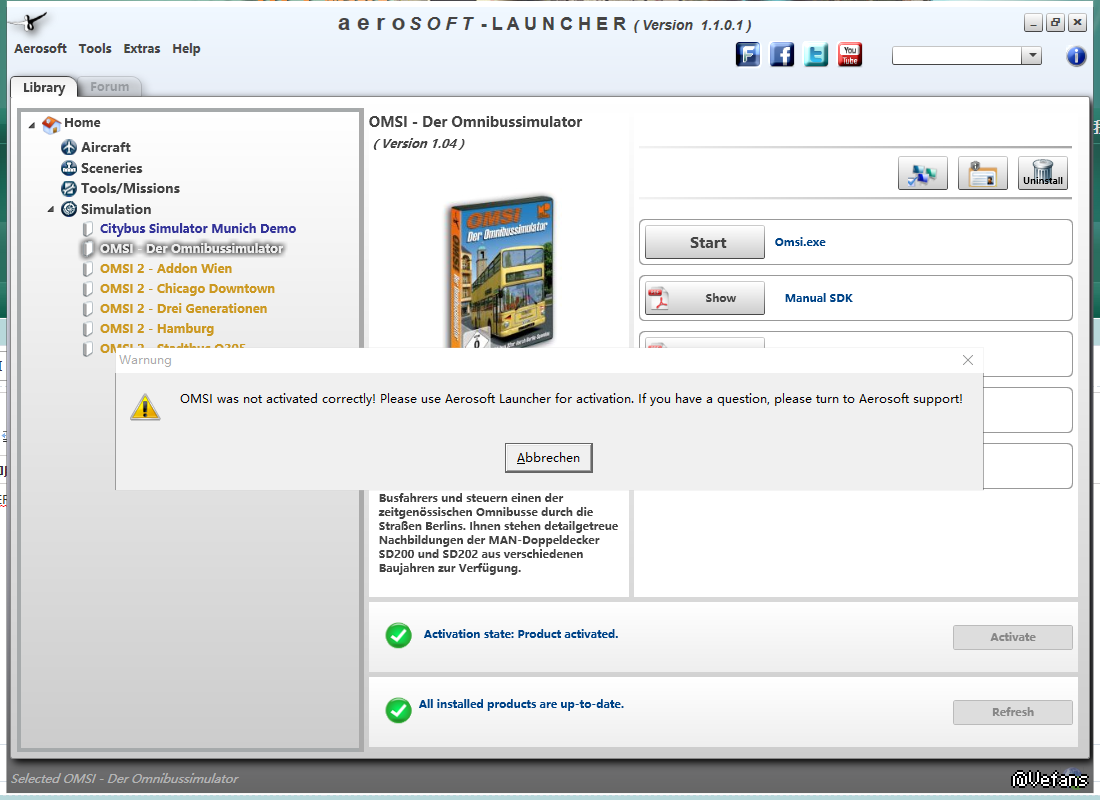Screen dimensions: 1100x800
Task: Open the Aerosoft menu
Action: (x=40, y=48)
